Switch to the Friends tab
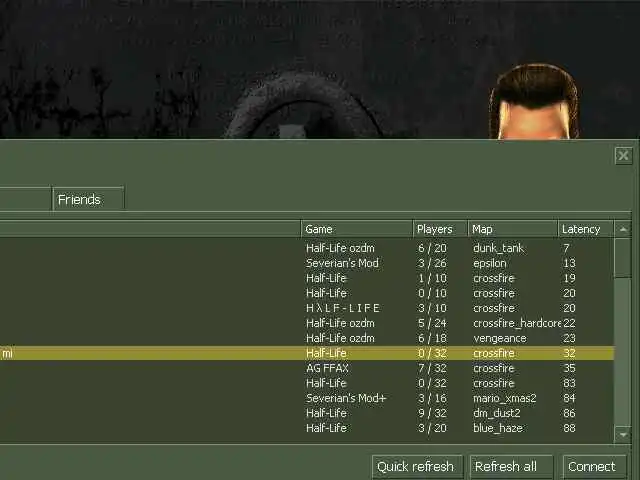This screenshot has height=480, width=640. [88, 199]
